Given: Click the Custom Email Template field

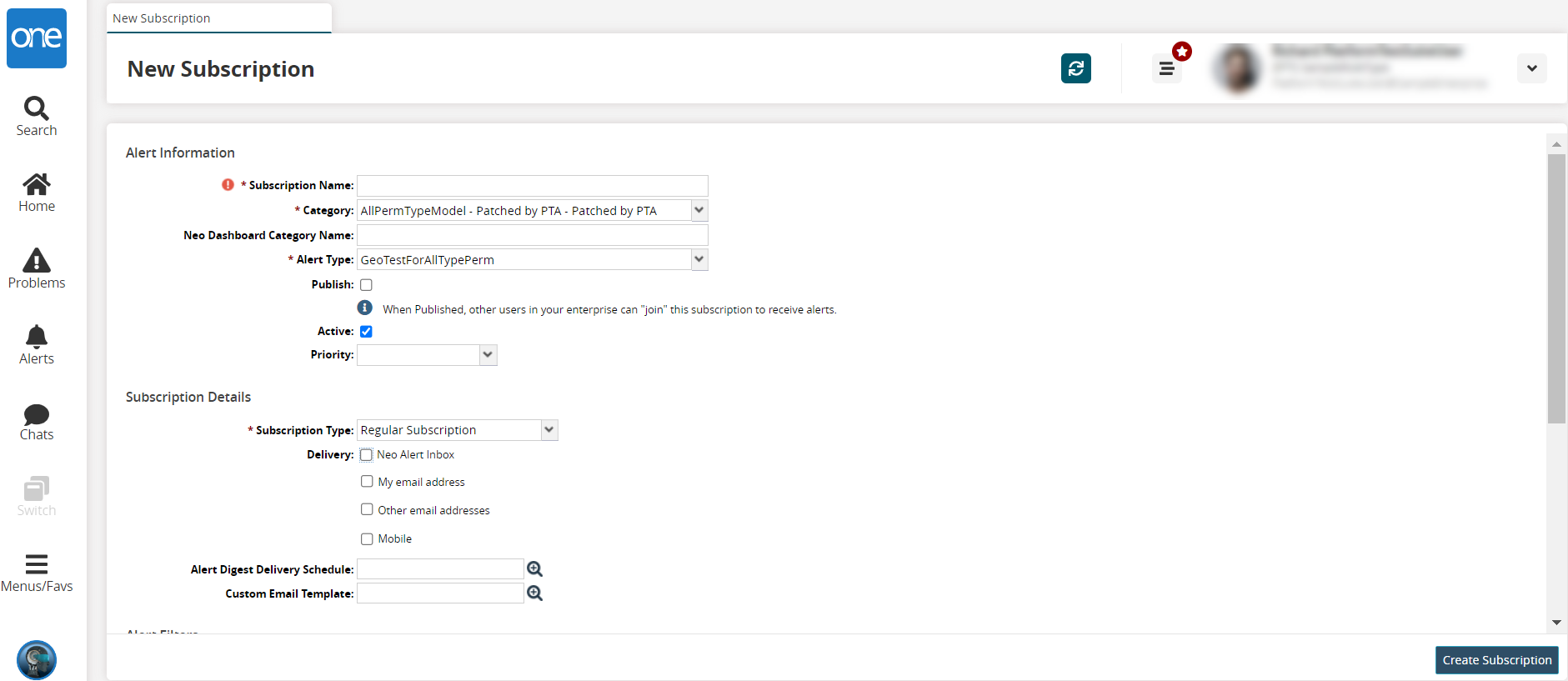Looking at the screenshot, I should 441,593.
